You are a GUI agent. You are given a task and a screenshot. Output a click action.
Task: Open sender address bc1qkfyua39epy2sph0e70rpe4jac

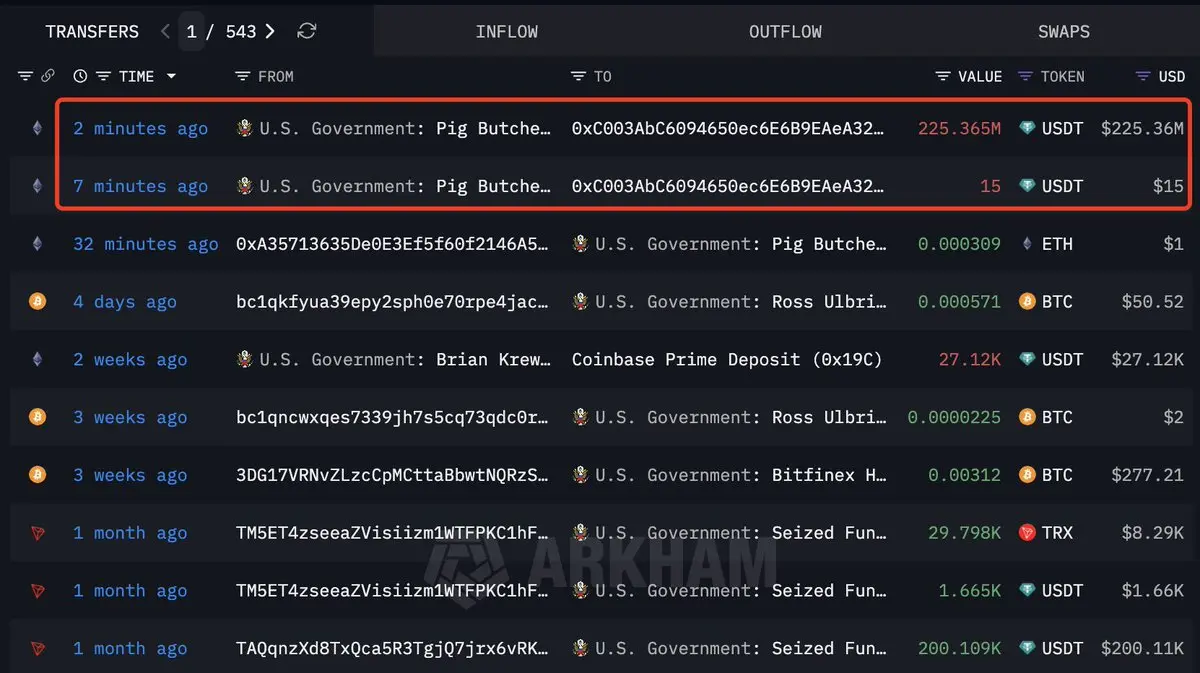(392, 302)
